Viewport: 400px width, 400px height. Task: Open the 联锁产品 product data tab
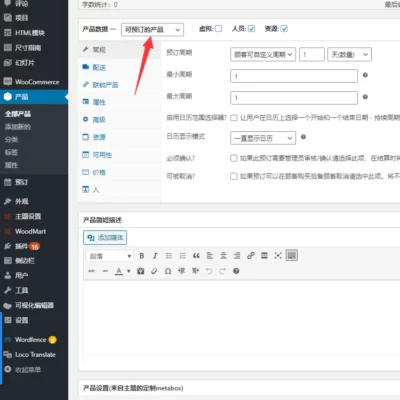pos(119,85)
